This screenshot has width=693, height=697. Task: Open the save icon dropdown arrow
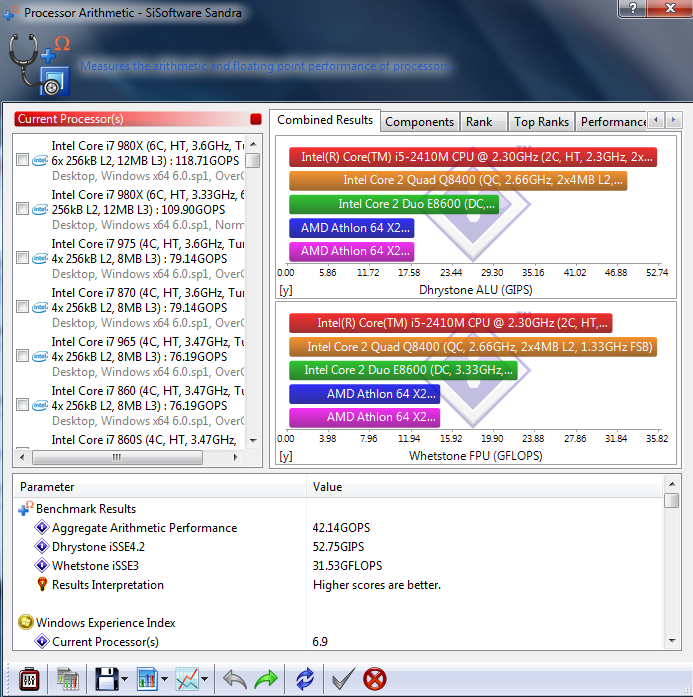pyautogui.click(x=124, y=679)
